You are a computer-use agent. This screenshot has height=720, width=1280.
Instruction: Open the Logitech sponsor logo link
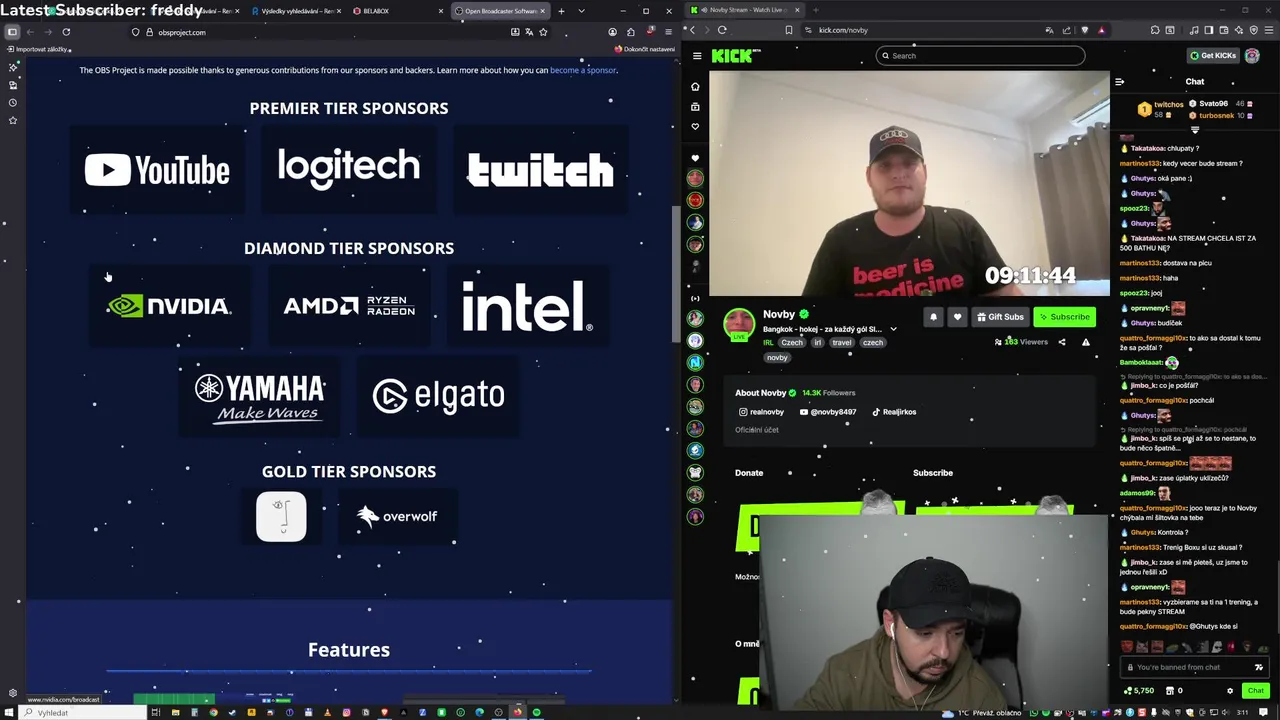click(x=349, y=168)
